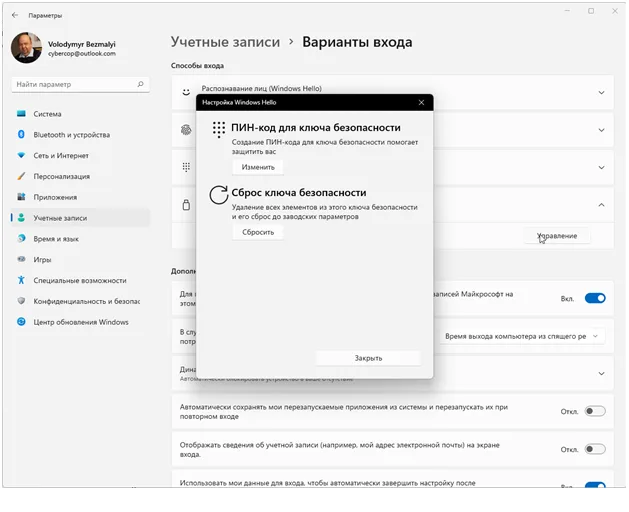Viewport: 629px width, 512px height.
Task: Click the back arrow in Параметры
Action: point(15,15)
